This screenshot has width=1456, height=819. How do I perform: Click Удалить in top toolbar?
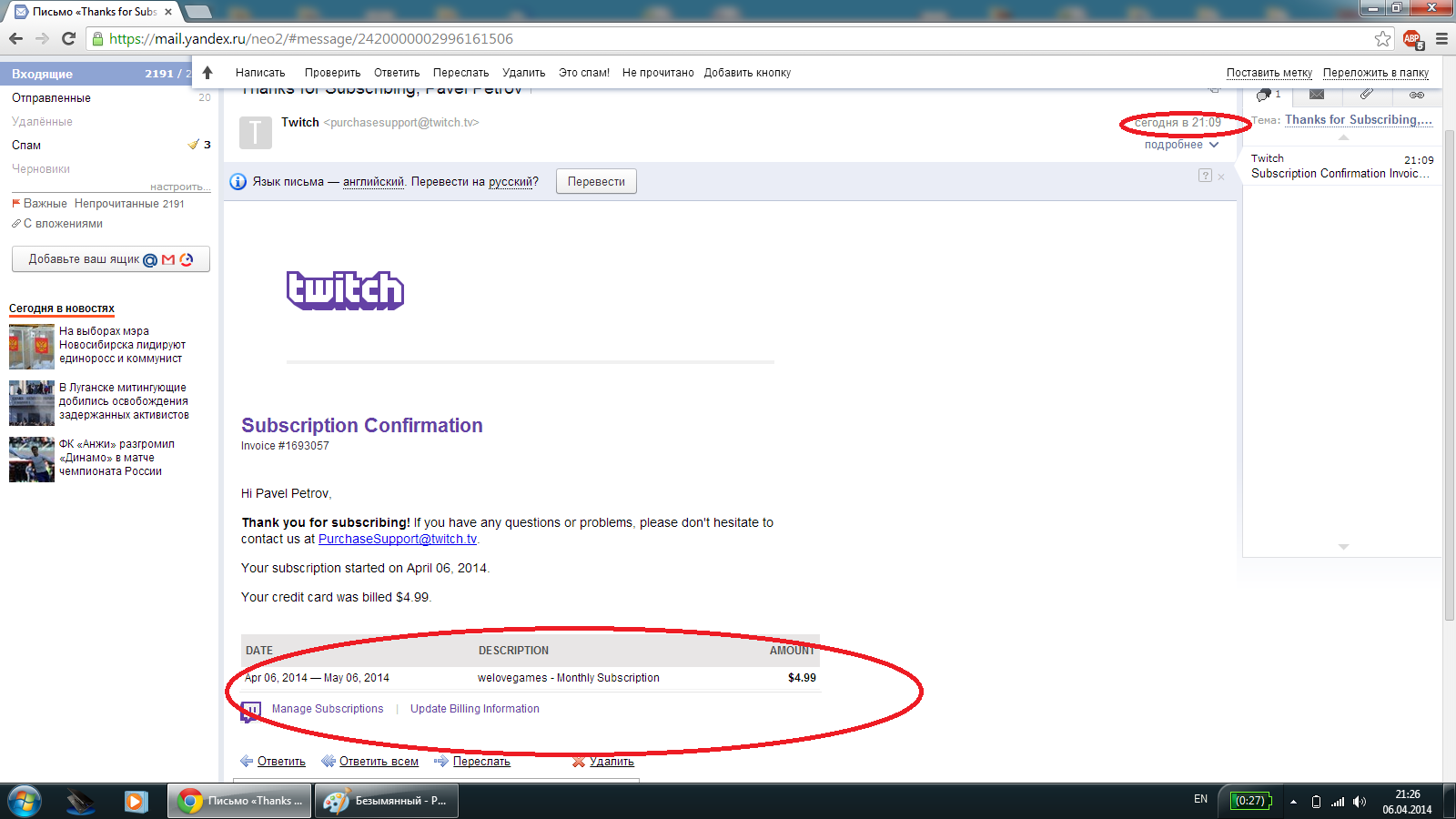coord(523,73)
